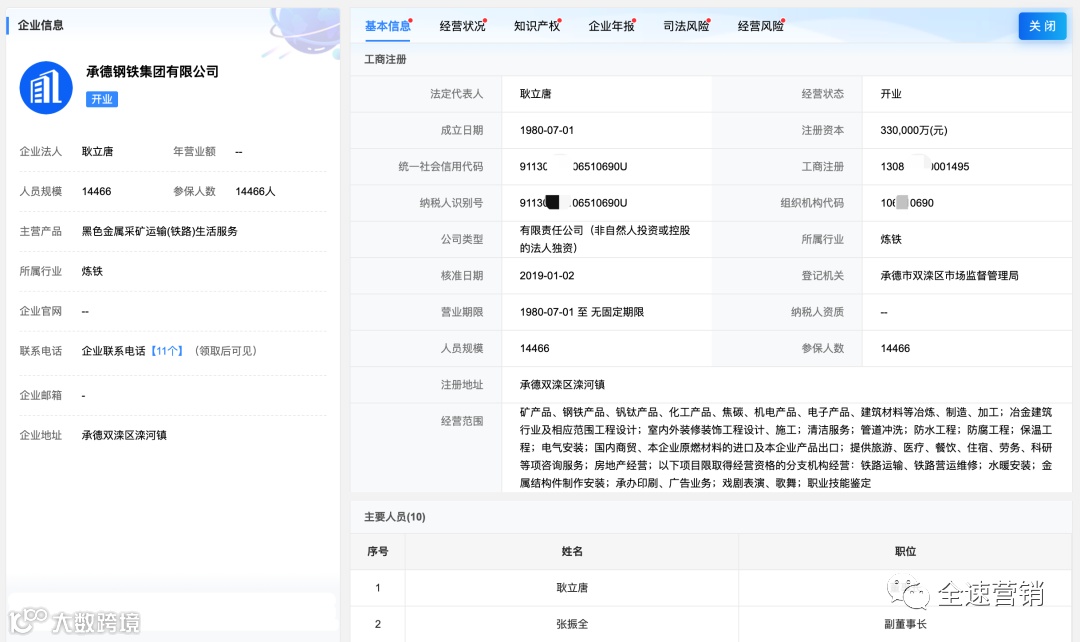Open the 基本信息 tab

tap(387, 26)
